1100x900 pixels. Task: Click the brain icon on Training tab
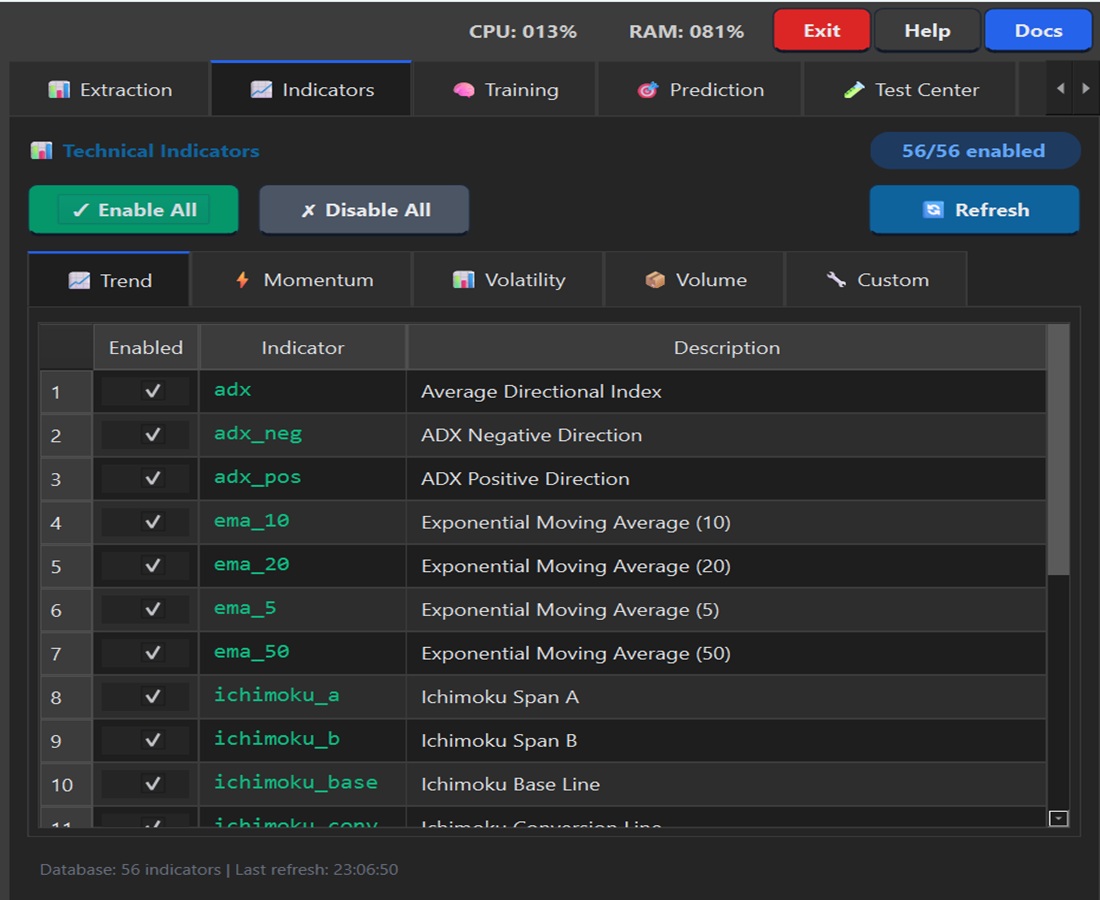pyautogui.click(x=463, y=90)
